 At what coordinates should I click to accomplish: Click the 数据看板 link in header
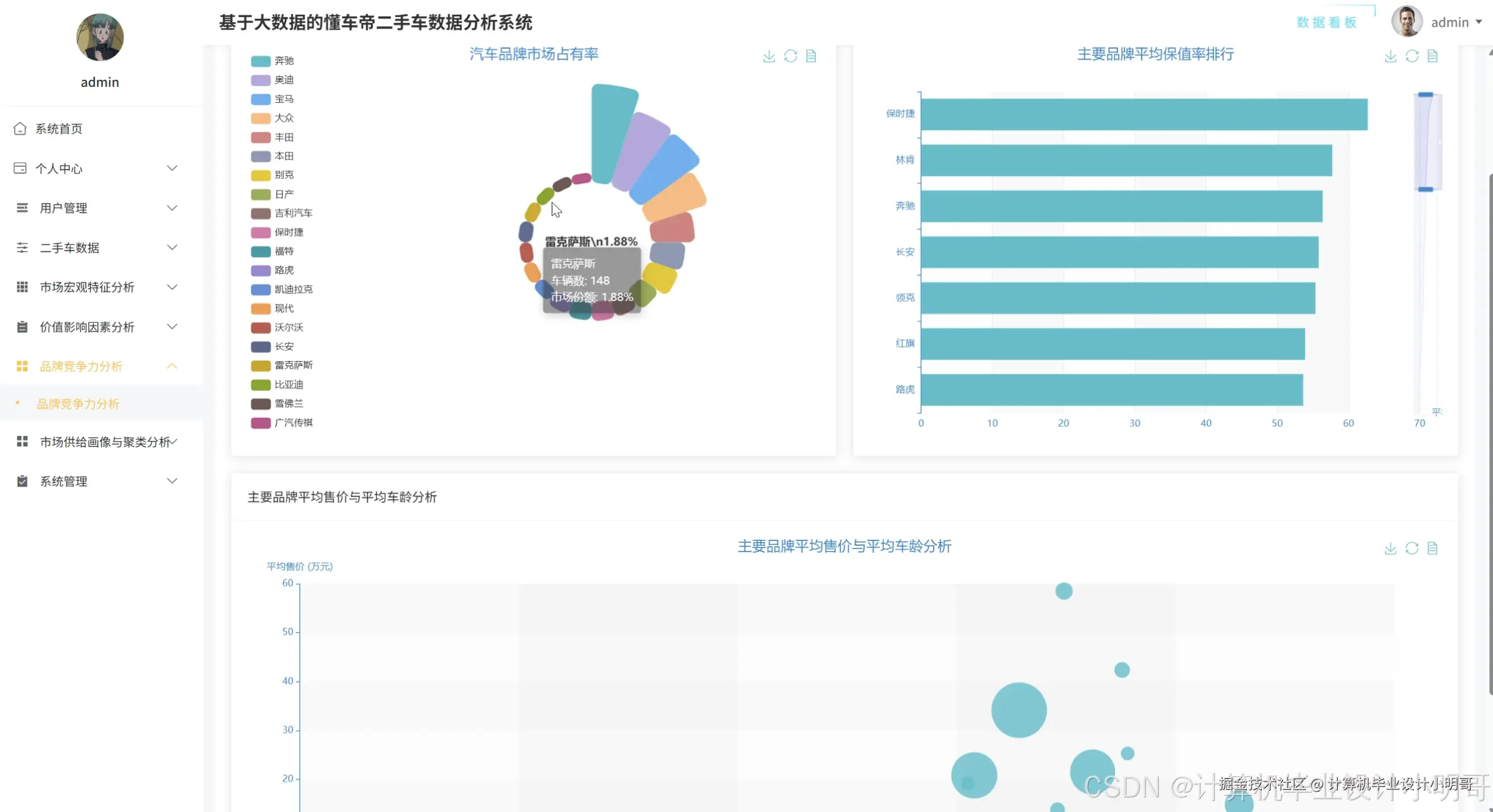point(1326,22)
